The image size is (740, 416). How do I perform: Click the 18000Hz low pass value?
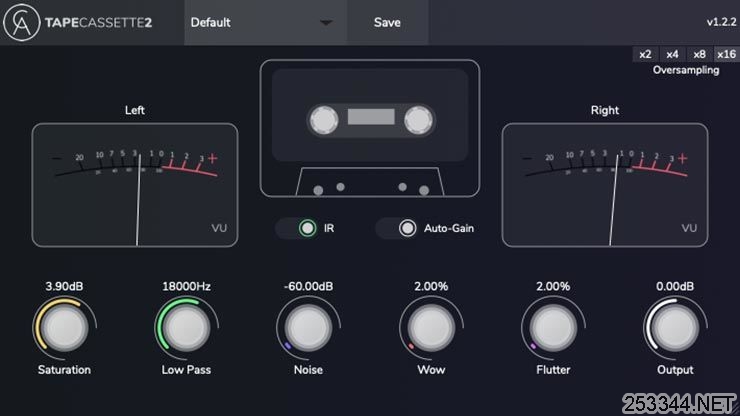point(186,287)
